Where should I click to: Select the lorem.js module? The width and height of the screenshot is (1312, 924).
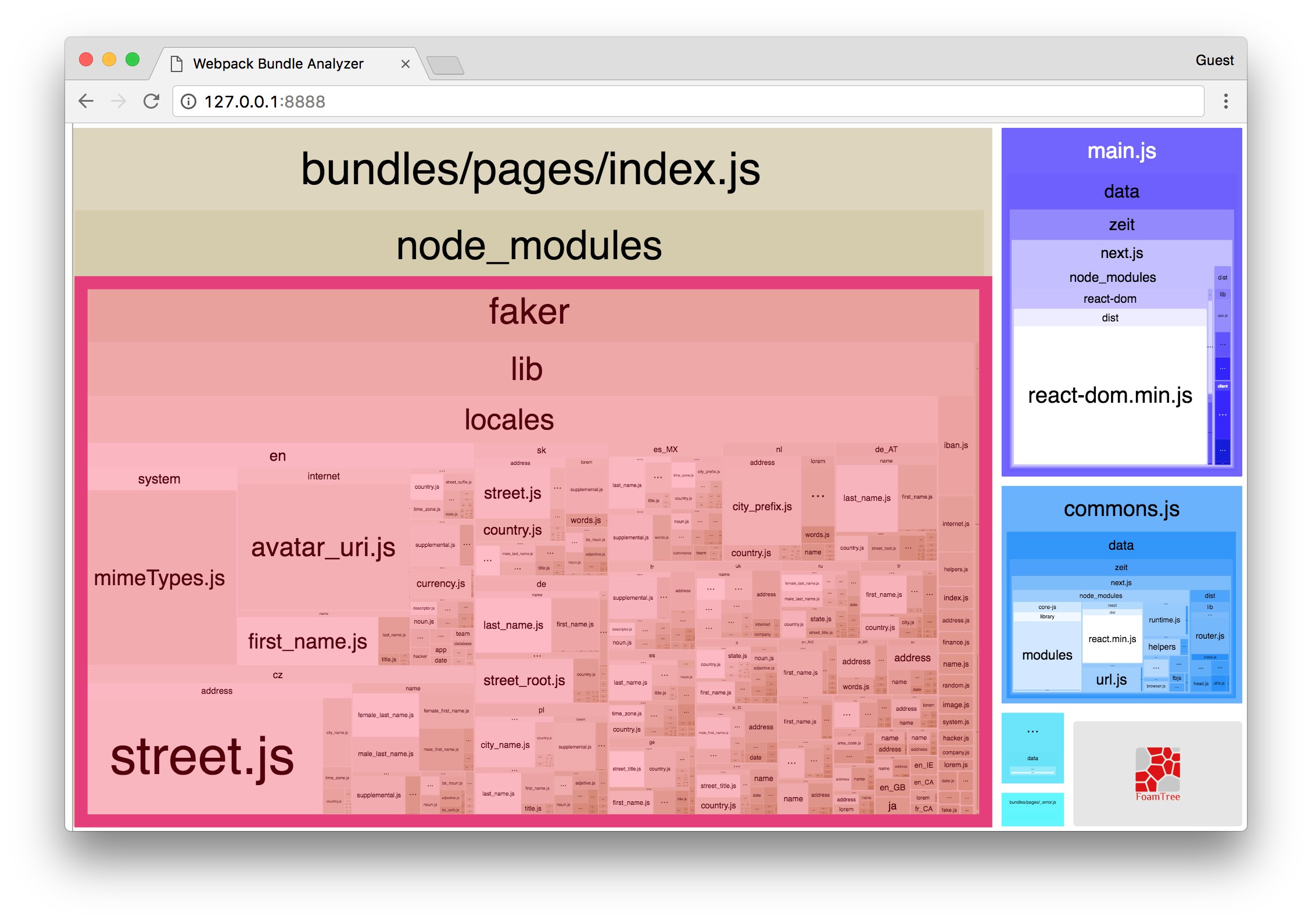coord(956,765)
